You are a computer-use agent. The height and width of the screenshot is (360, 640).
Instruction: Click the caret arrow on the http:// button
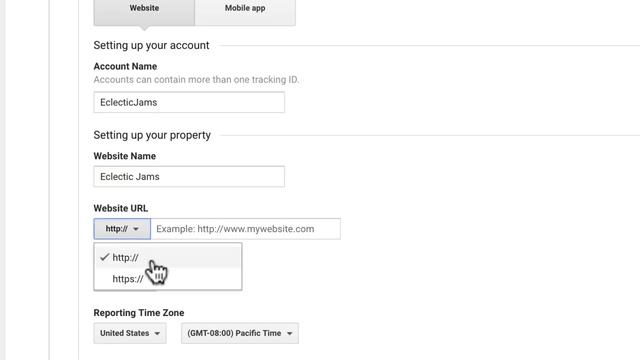tap(136, 229)
